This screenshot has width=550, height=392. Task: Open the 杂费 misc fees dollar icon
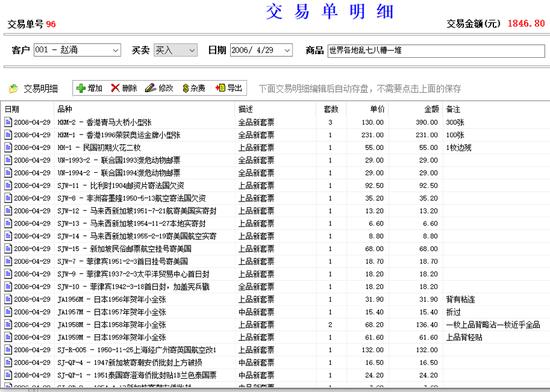tap(186, 88)
